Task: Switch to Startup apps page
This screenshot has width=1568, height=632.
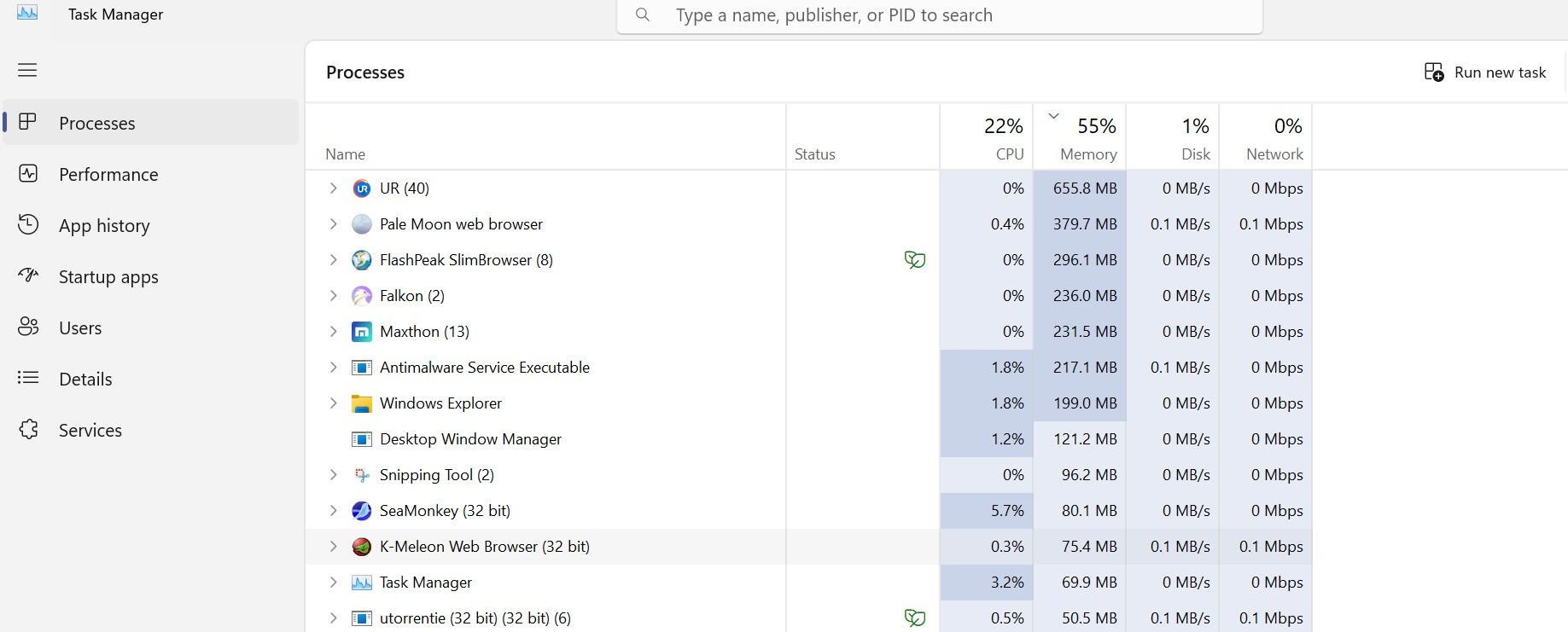Action: [108, 277]
